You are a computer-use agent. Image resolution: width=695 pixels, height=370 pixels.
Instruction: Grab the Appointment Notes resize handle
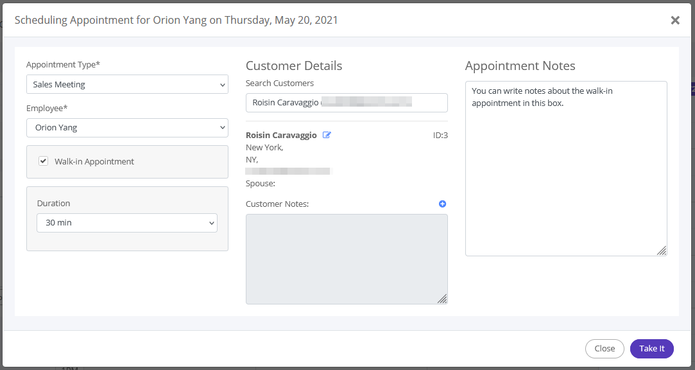click(x=661, y=251)
